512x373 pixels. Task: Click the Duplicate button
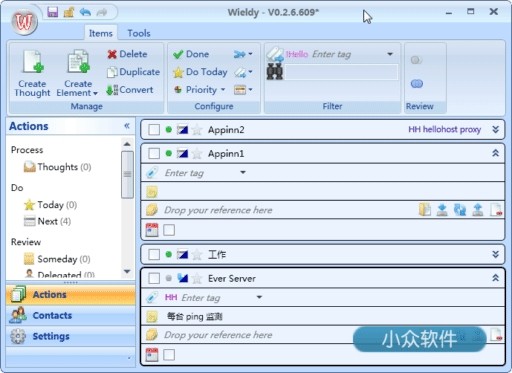pyautogui.click(x=133, y=72)
